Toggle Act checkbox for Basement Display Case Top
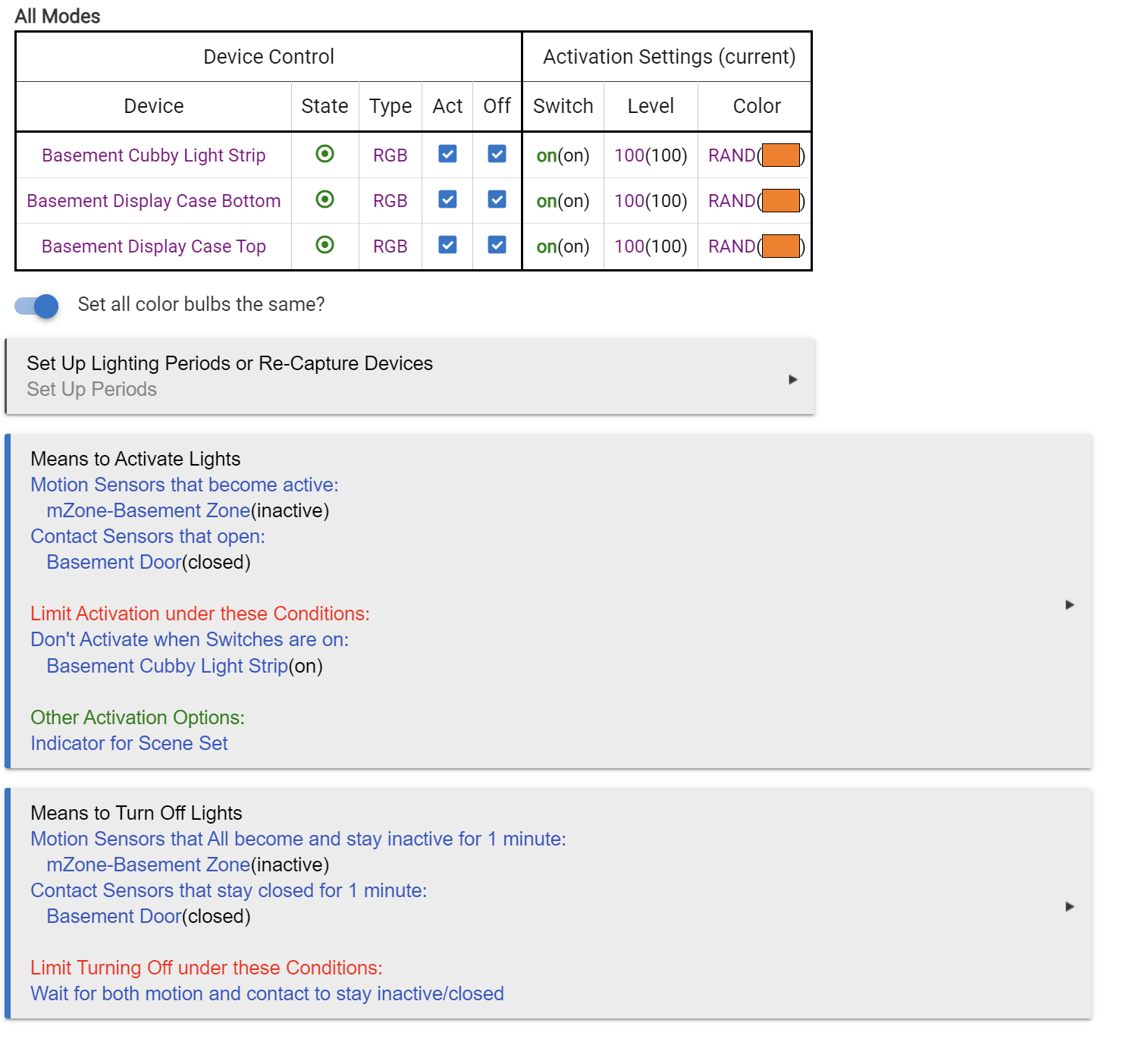Viewport: 1148px width, 1045px height. 447,245
